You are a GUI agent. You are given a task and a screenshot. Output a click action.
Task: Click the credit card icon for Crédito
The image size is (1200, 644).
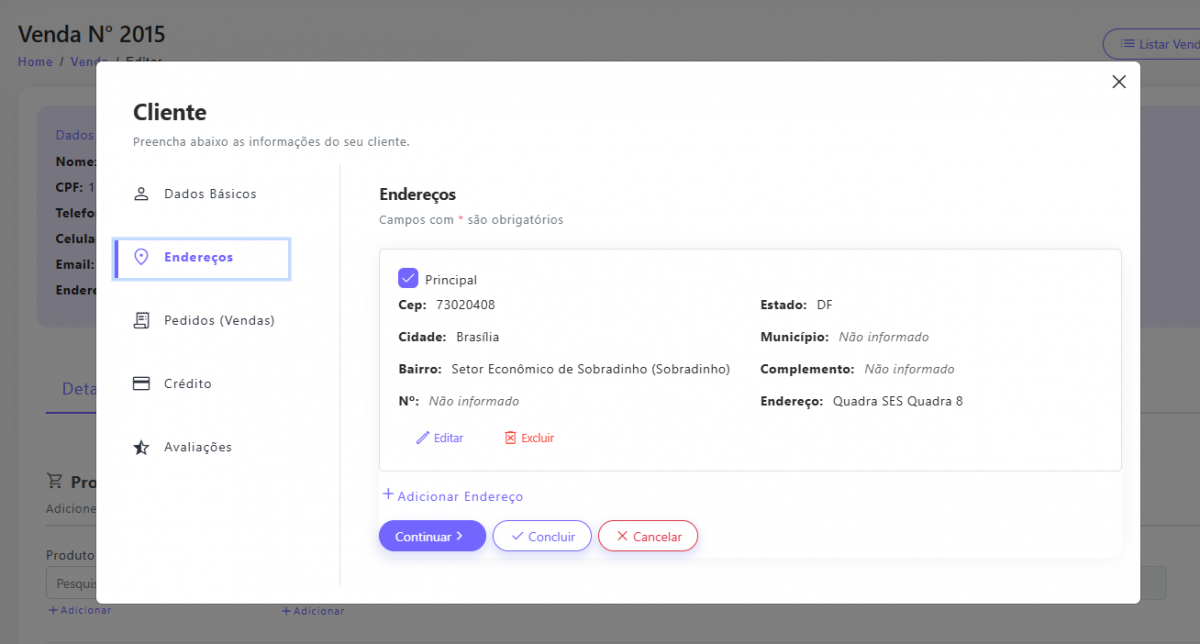click(141, 384)
